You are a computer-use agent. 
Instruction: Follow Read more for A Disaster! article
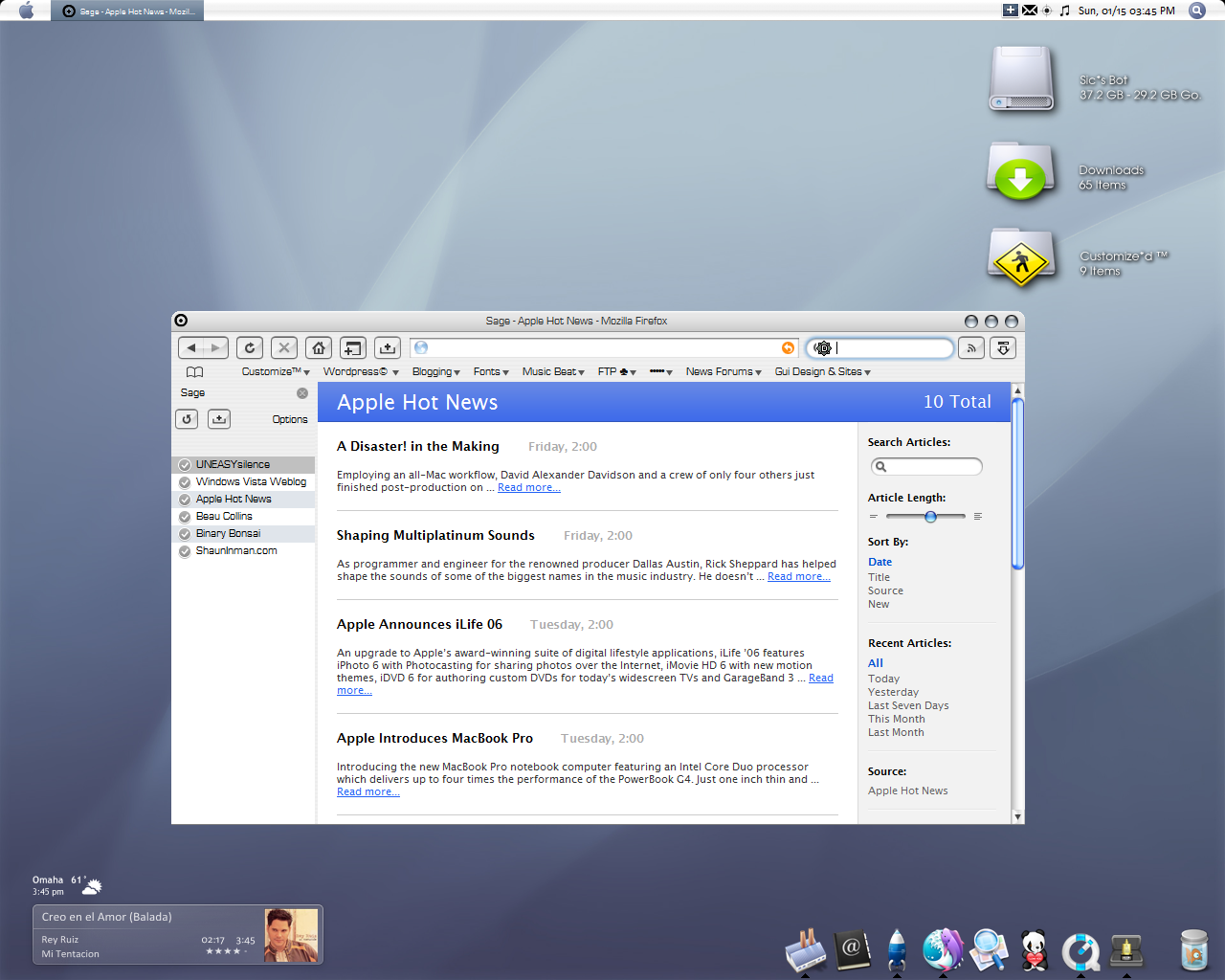tap(529, 488)
